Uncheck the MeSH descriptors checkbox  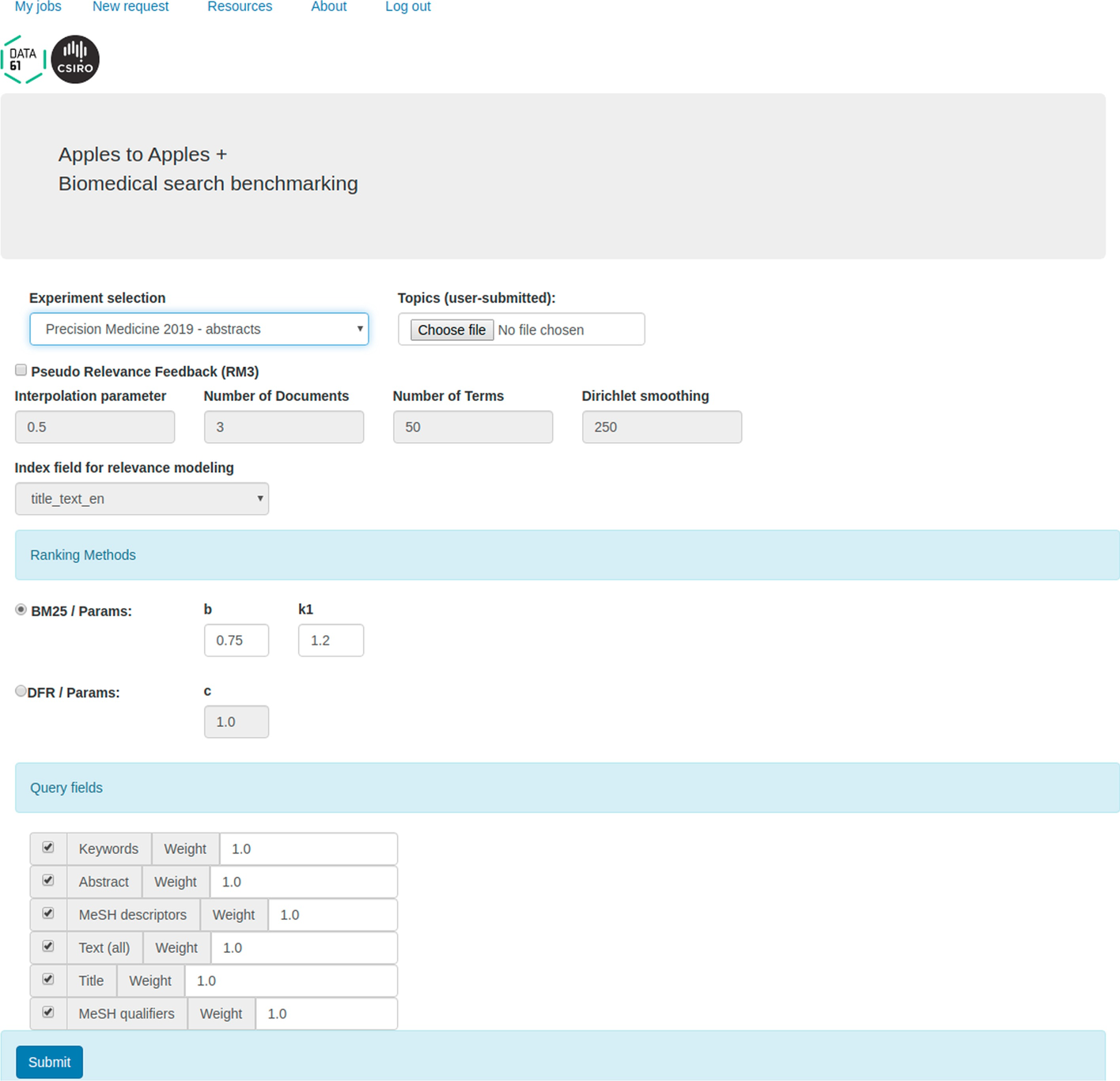(x=48, y=913)
